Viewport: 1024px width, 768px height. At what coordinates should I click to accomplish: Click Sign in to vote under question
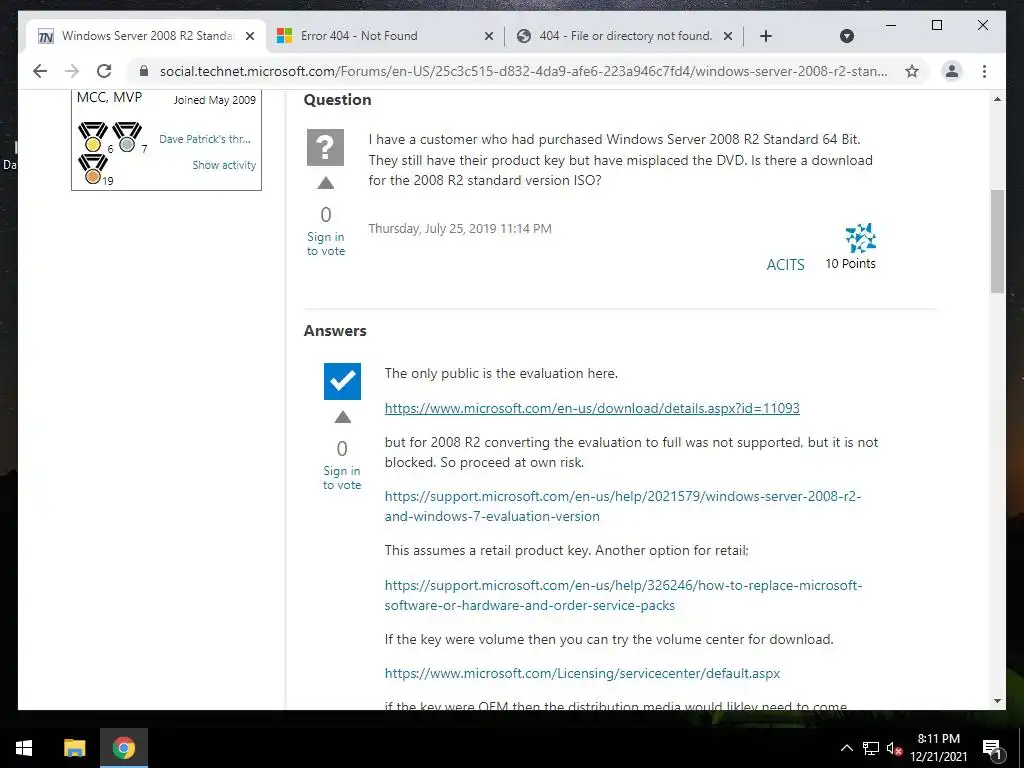point(325,244)
